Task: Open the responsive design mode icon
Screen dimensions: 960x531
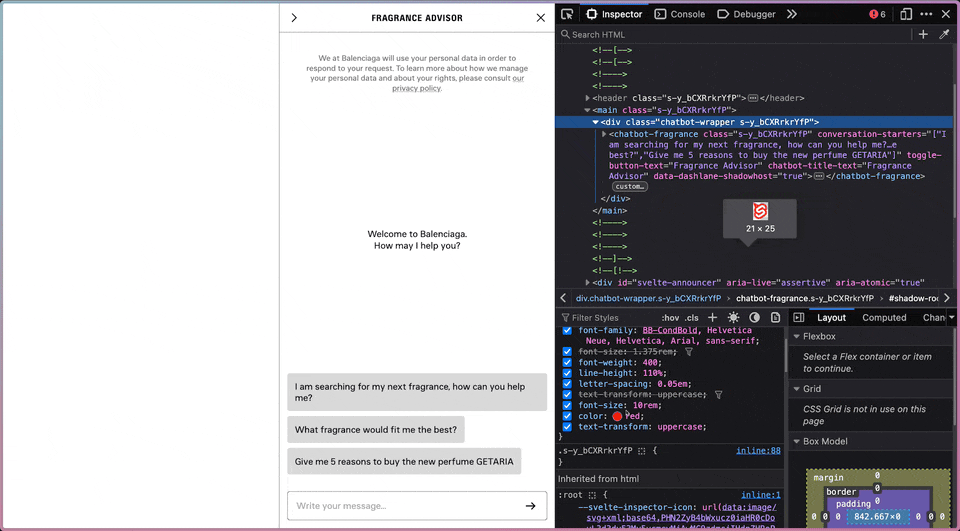Action: click(906, 14)
